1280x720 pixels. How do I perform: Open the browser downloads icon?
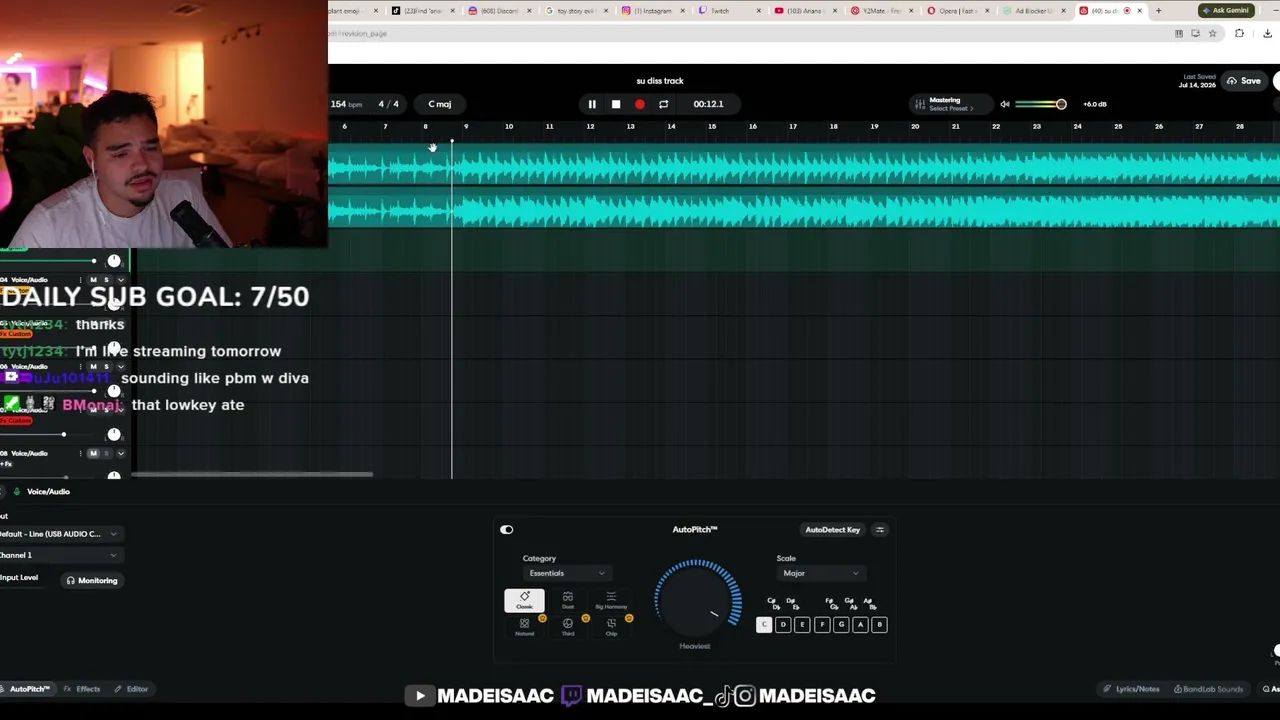1267,33
